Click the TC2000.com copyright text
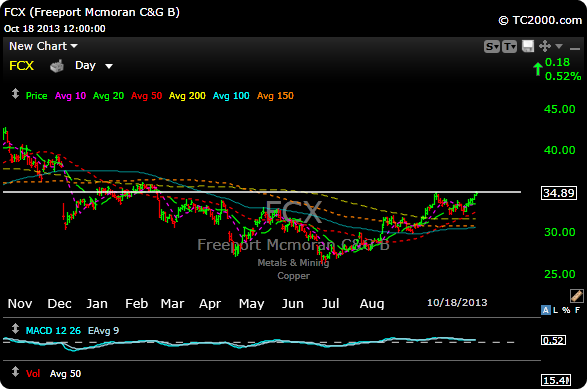The width and height of the screenshot is (587, 389). (x=540, y=20)
